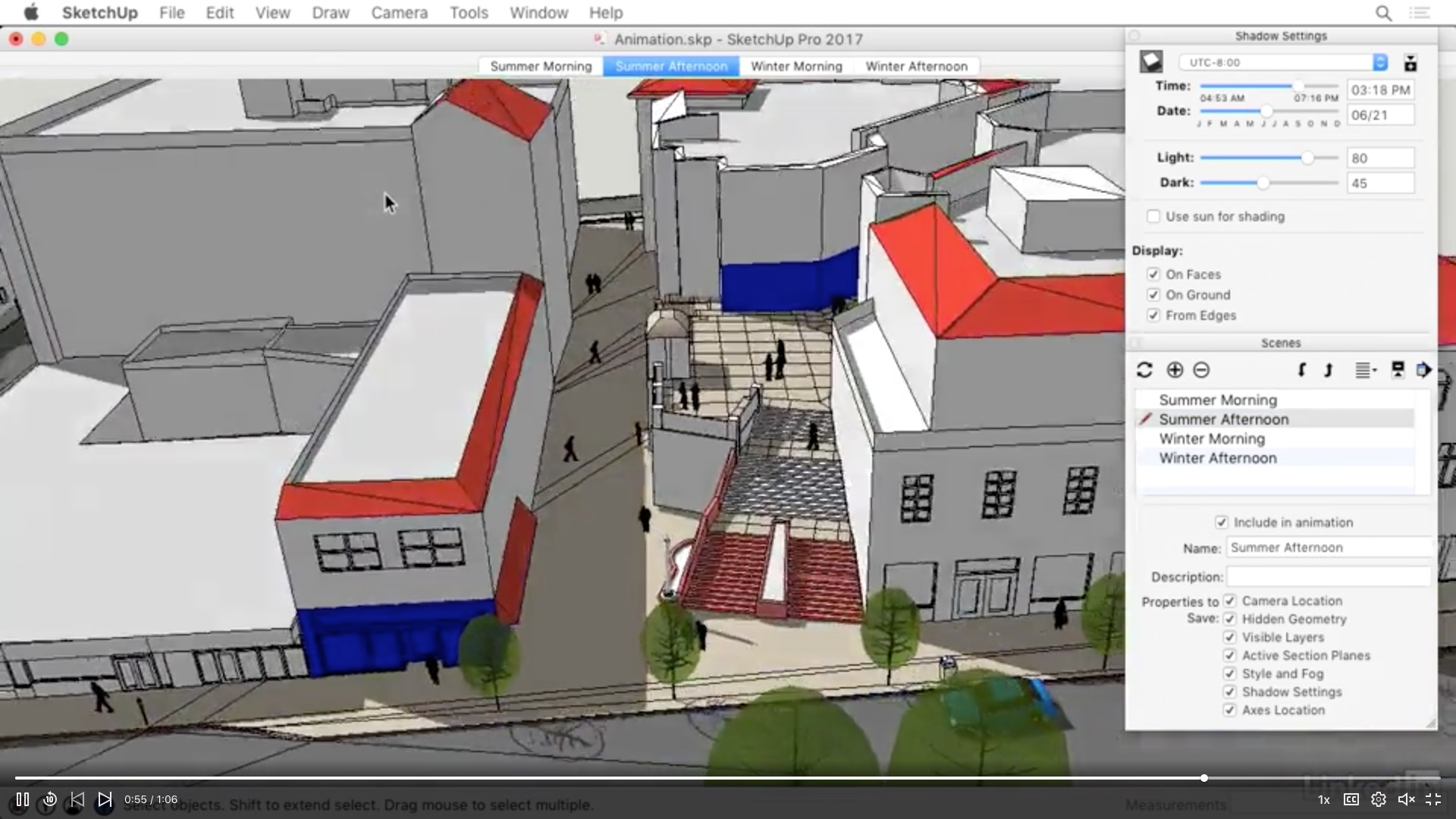The height and width of the screenshot is (819, 1456).
Task: Uncheck Include in animation
Action: tap(1221, 522)
